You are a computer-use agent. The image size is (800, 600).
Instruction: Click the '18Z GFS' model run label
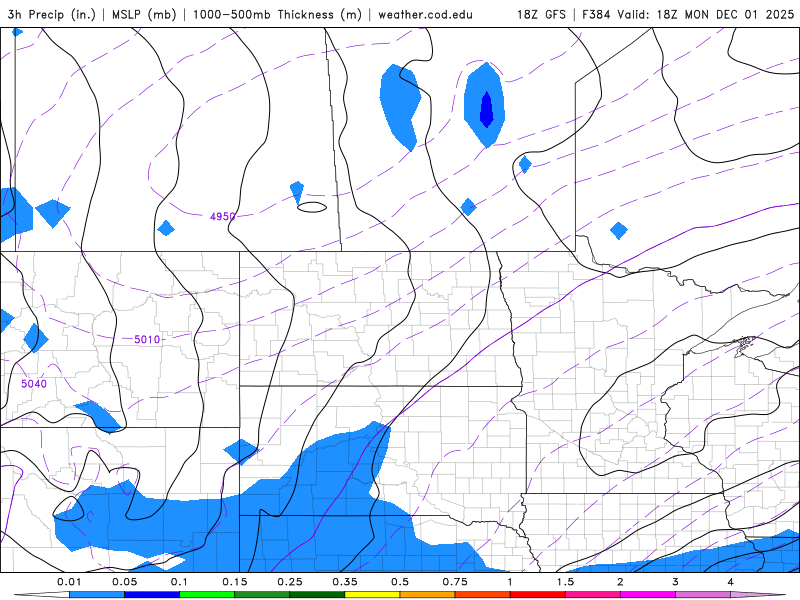(541, 14)
